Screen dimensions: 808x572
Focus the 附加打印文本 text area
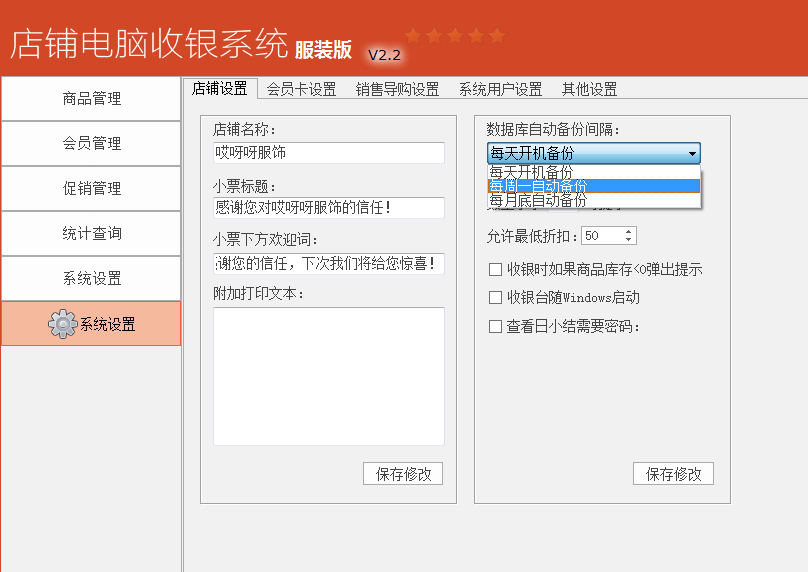tap(328, 376)
